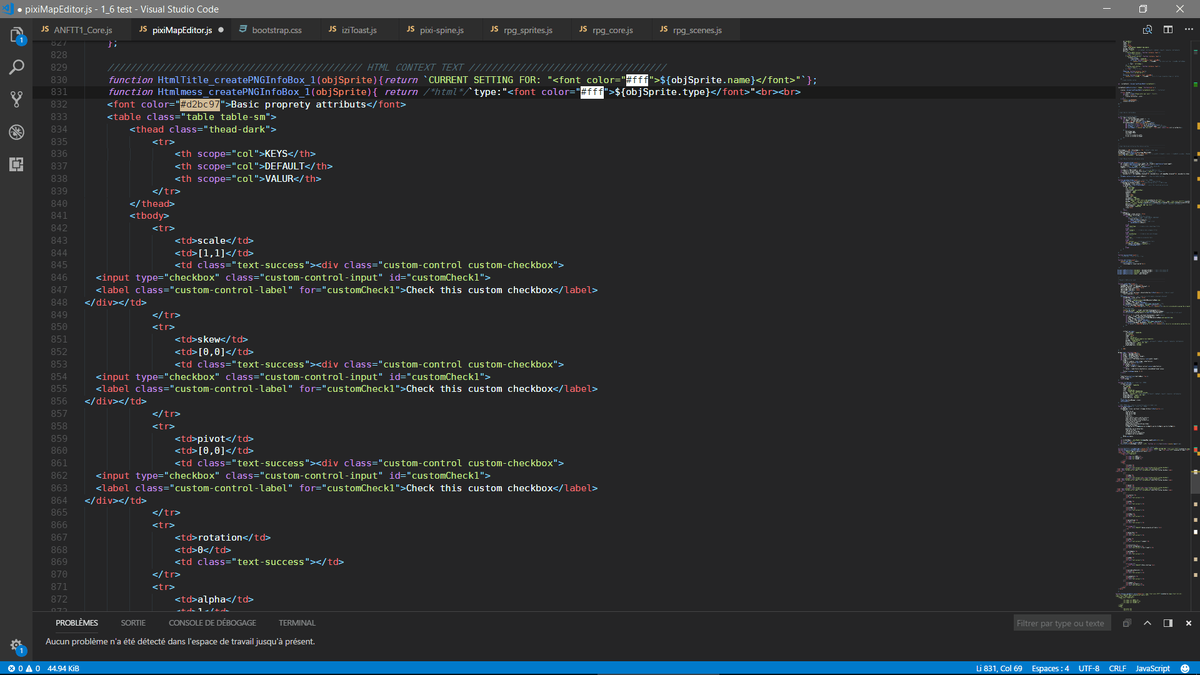The image size is (1200, 675).
Task: Switch to the bootstrap.css tab
Action: click(270, 30)
